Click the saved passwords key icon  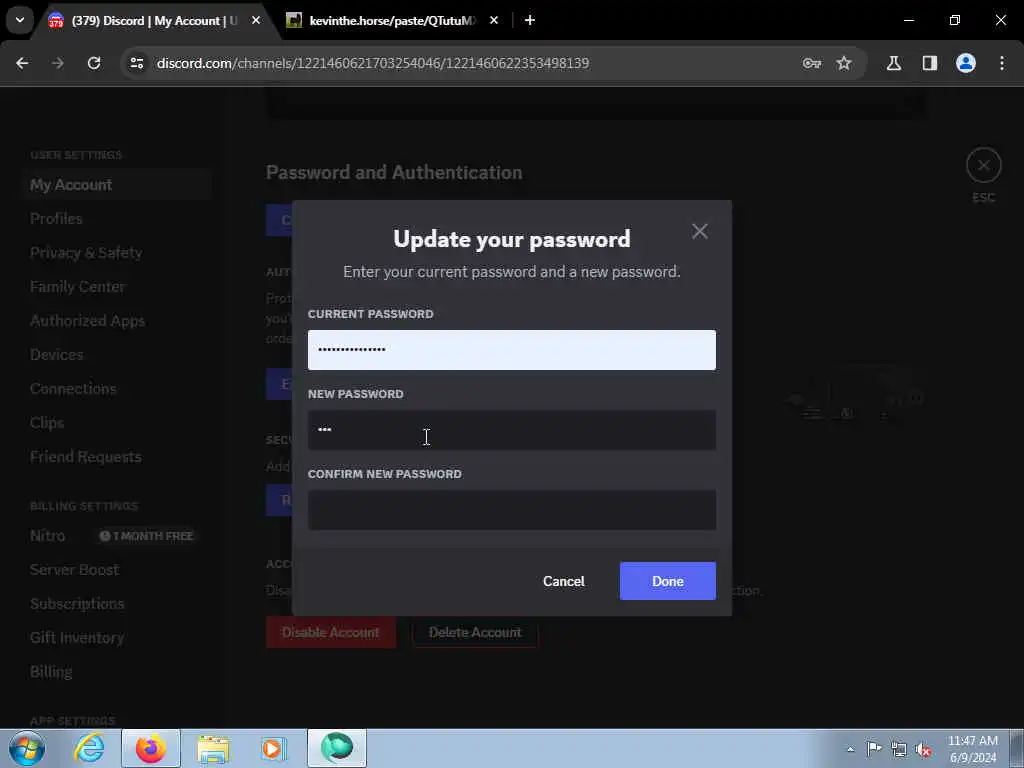point(812,63)
